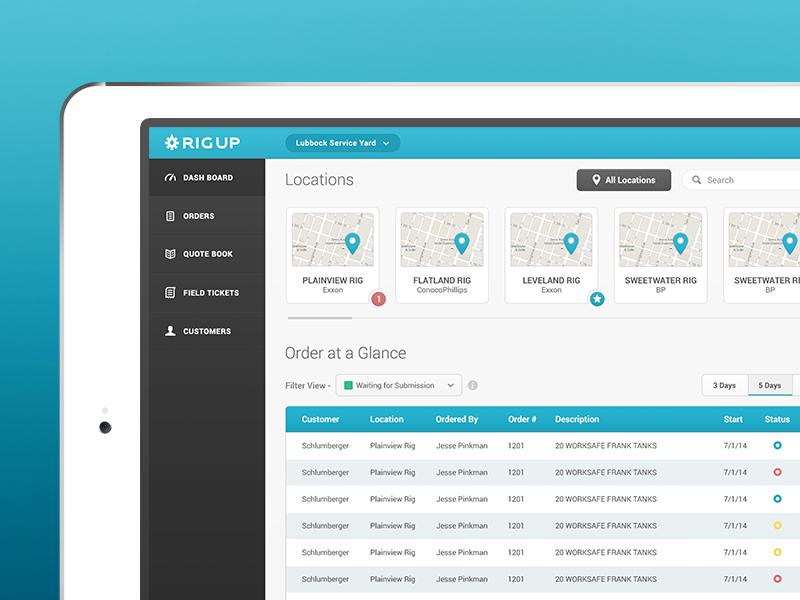The width and height of the screenshot is (800, 600).
Task: Click the map pin on Flatland Rig card
Action: [x=462, y=243]
